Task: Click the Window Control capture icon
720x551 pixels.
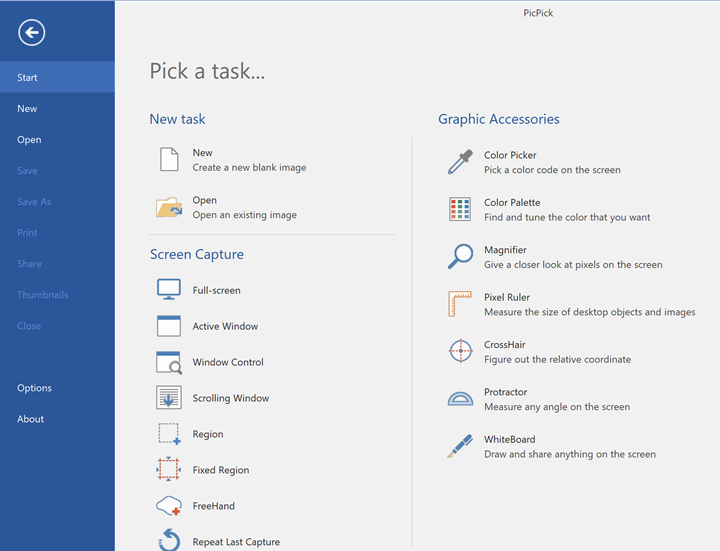Action: point(169,362)
